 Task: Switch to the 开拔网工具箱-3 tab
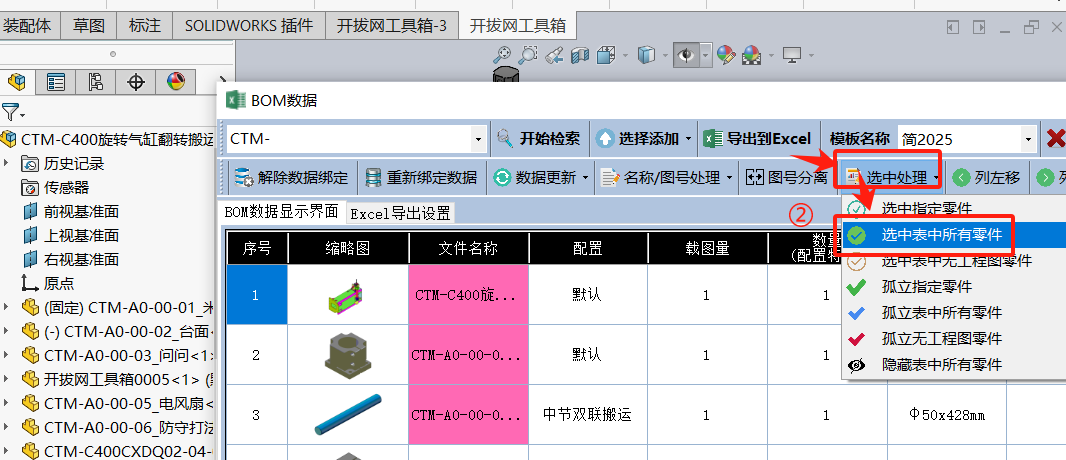click(x=392, y=26)
